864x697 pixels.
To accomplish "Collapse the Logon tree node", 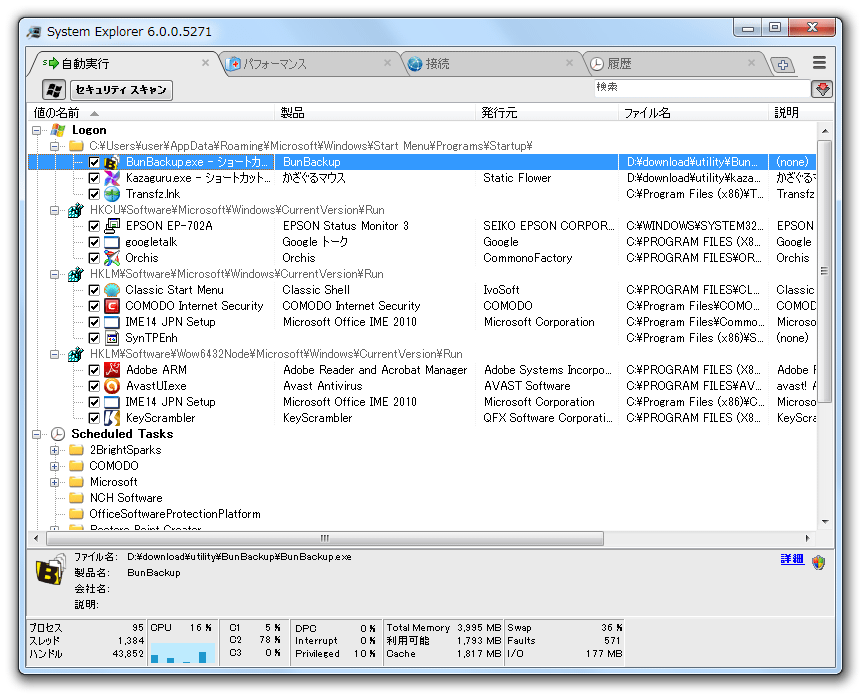I will click(x=36, y=131).
